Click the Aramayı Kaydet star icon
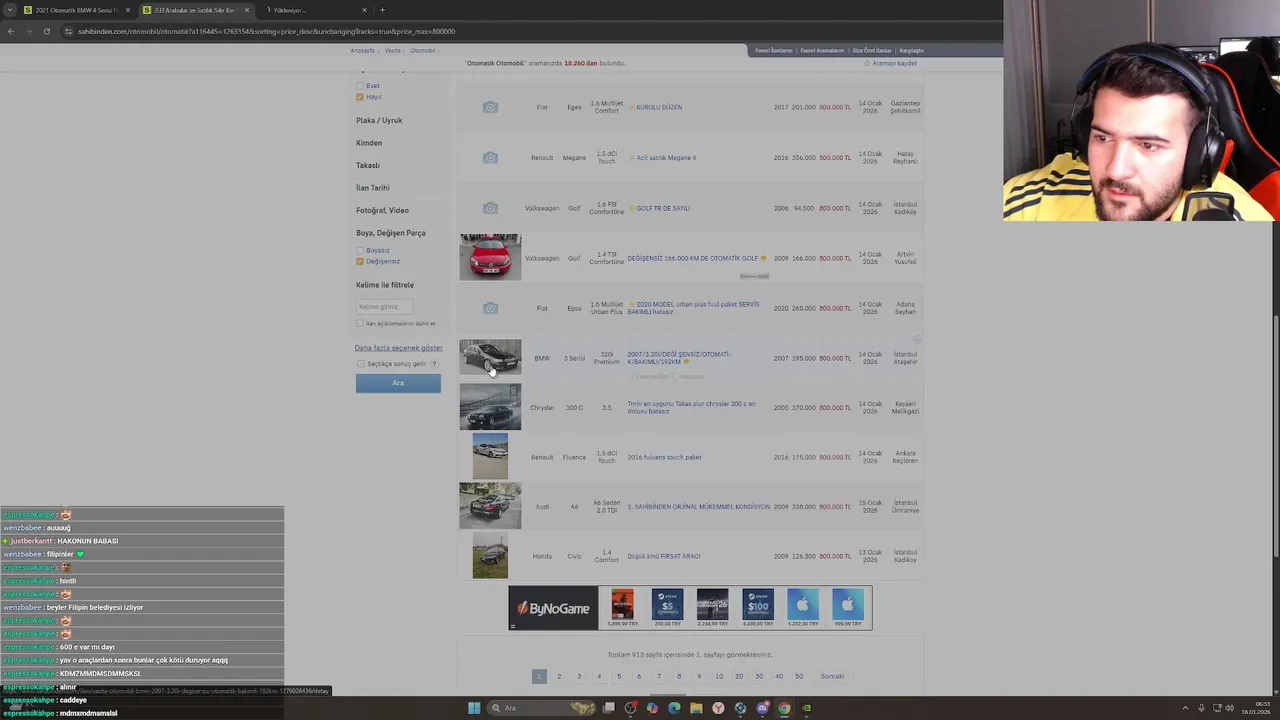The height and width of the screenshot is (720, 1280). tap(867, 63)
